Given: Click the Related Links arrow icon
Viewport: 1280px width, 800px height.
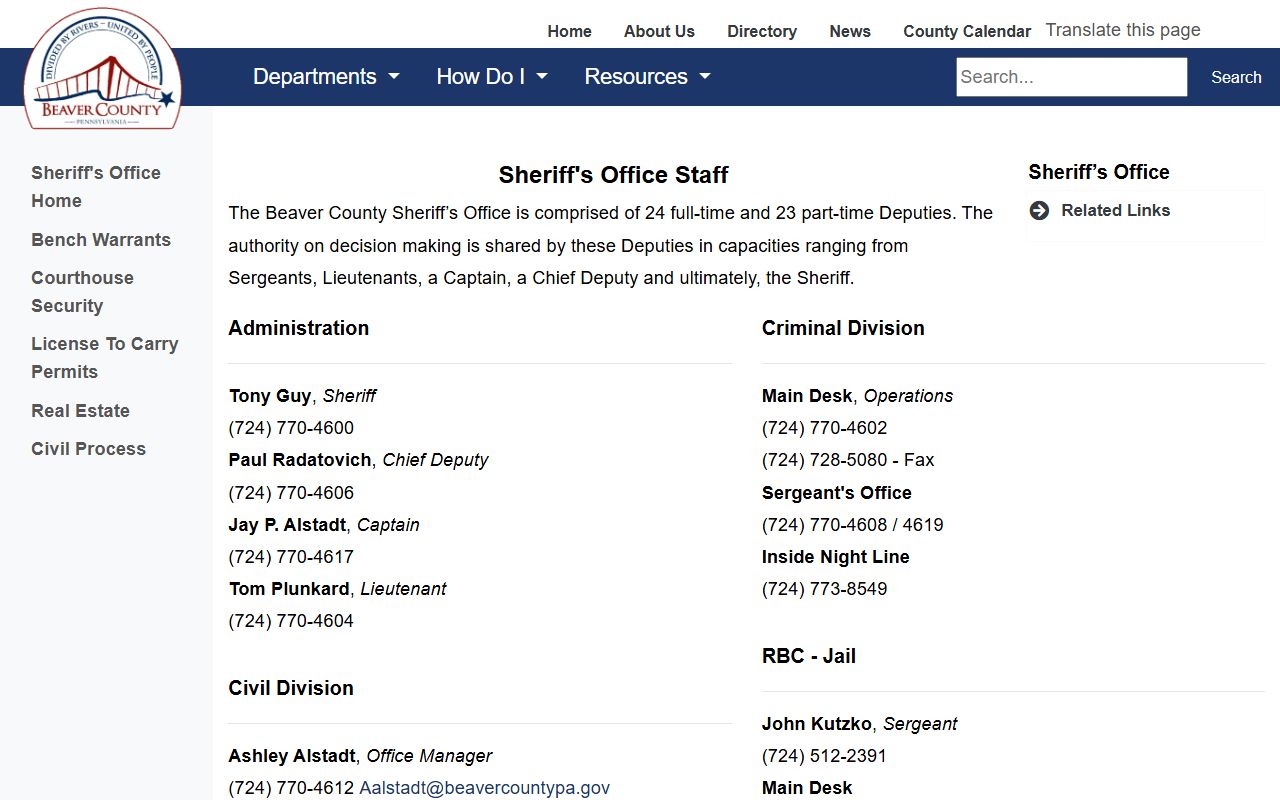Looking at the screenshot, I should pyautogui.click(x=1039, y=210).
